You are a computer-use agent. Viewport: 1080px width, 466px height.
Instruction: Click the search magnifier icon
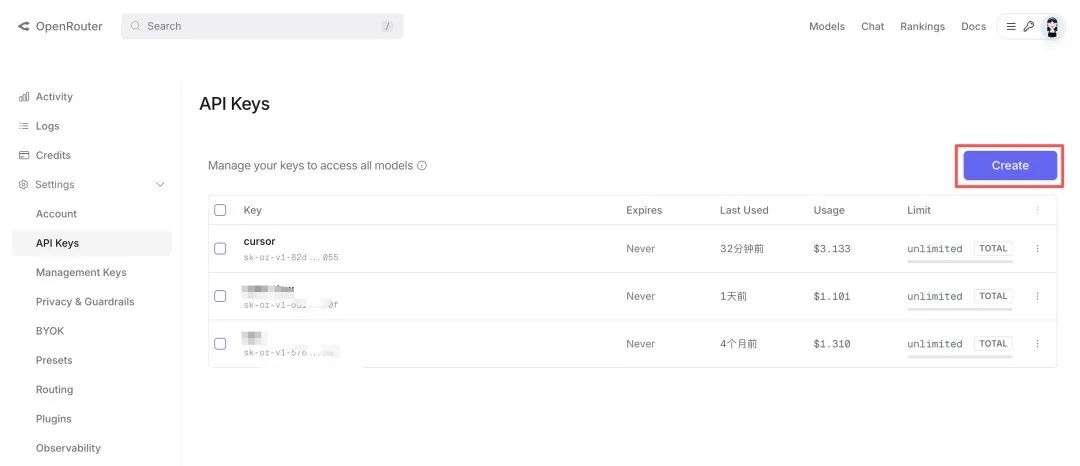136,26
